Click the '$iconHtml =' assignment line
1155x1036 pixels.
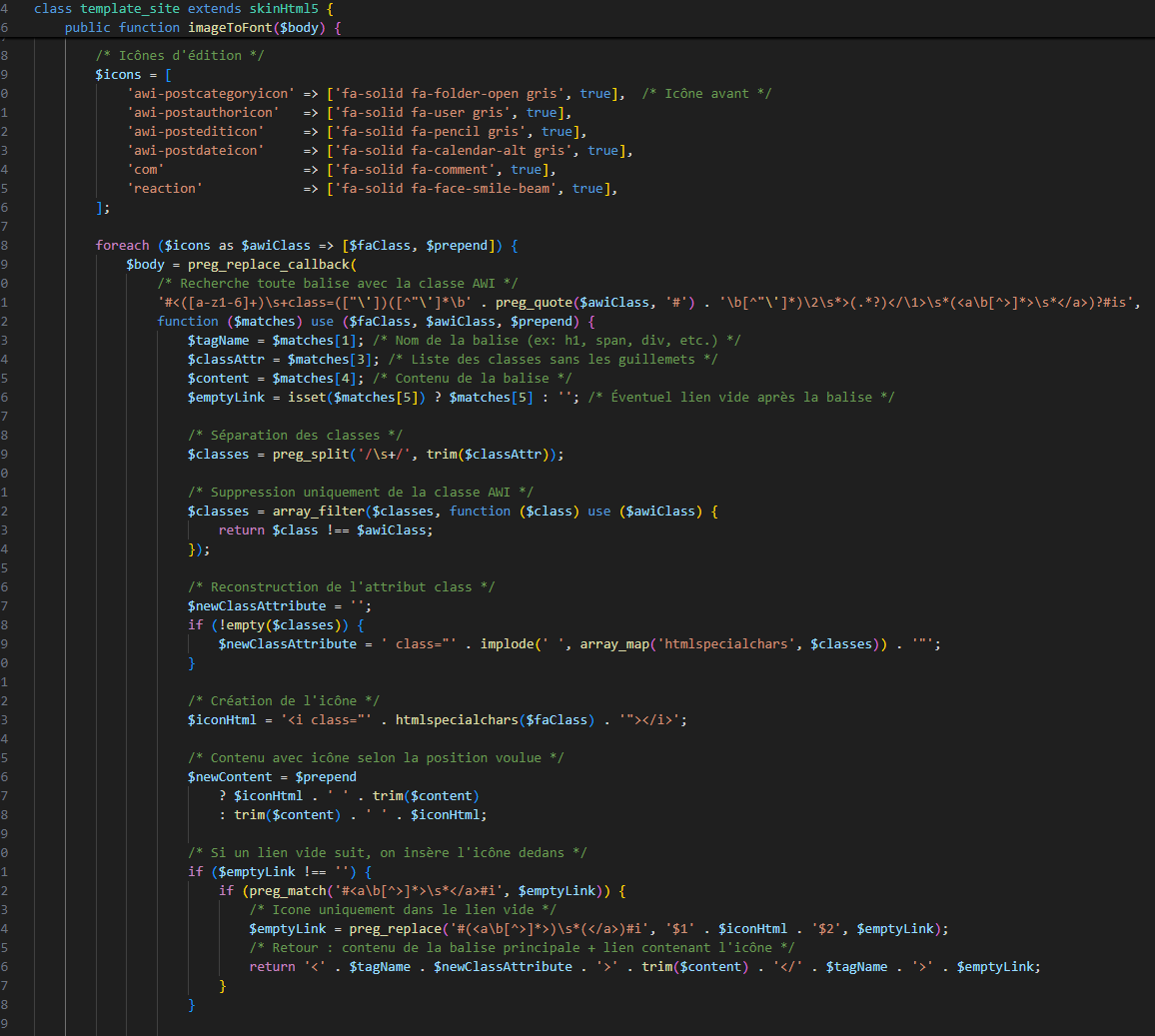coord(438,721)
